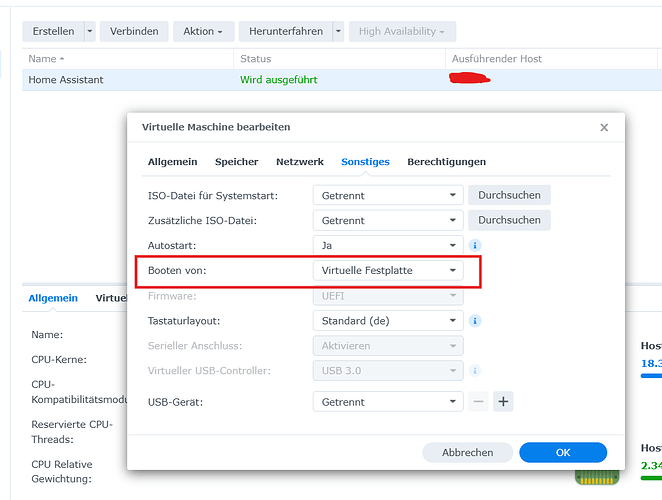Open Zusätzliche ISO-Datei dropdown
This screenshot has width=662, height=500.
click(388, 220)
